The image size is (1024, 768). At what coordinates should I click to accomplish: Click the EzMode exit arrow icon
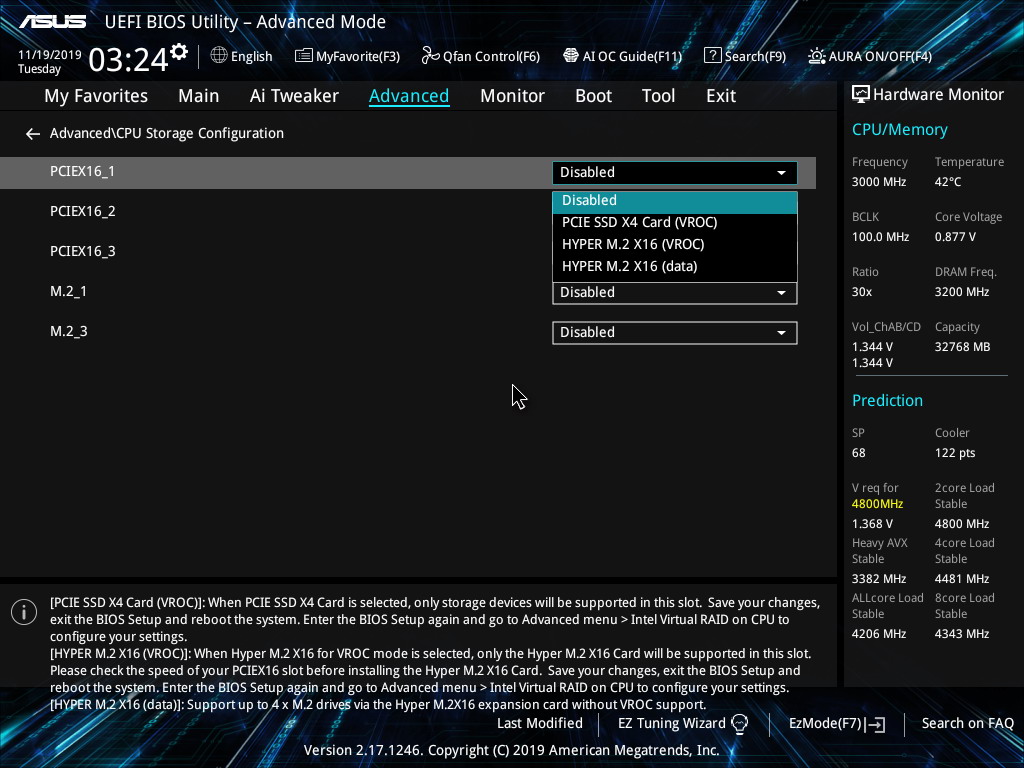pyautogui.click(x=875, y=724)
